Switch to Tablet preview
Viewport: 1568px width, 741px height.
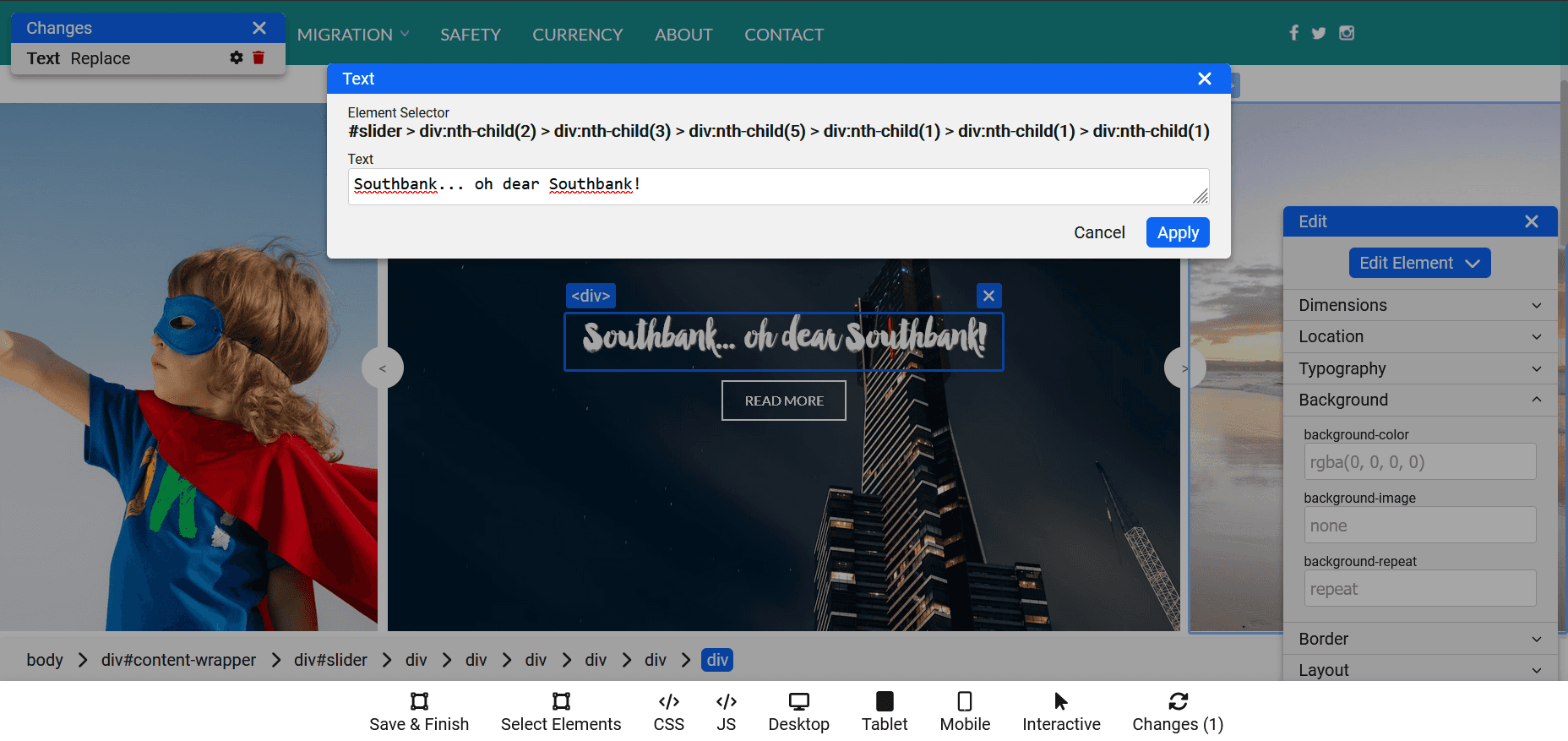tap(884, 712)
